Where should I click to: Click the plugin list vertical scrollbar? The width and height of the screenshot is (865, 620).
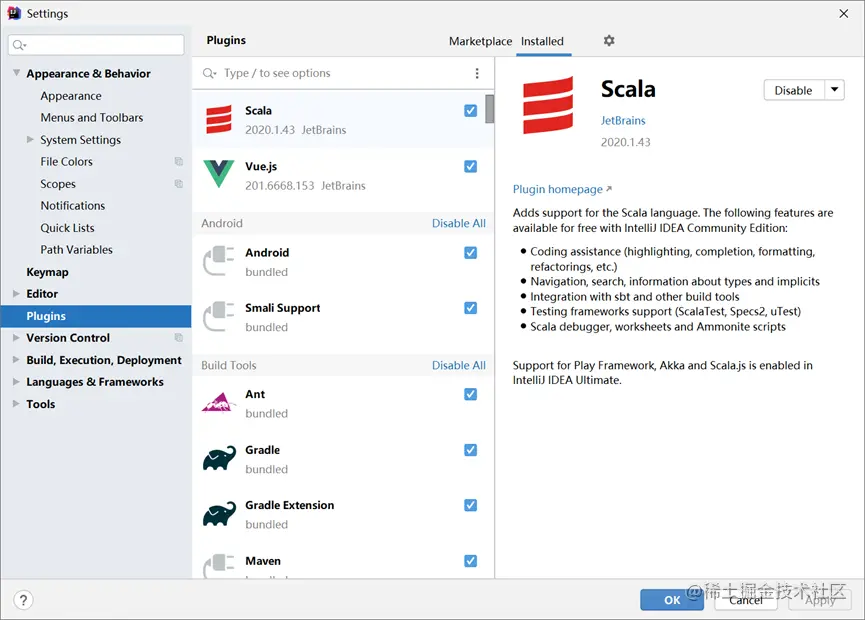489,109
